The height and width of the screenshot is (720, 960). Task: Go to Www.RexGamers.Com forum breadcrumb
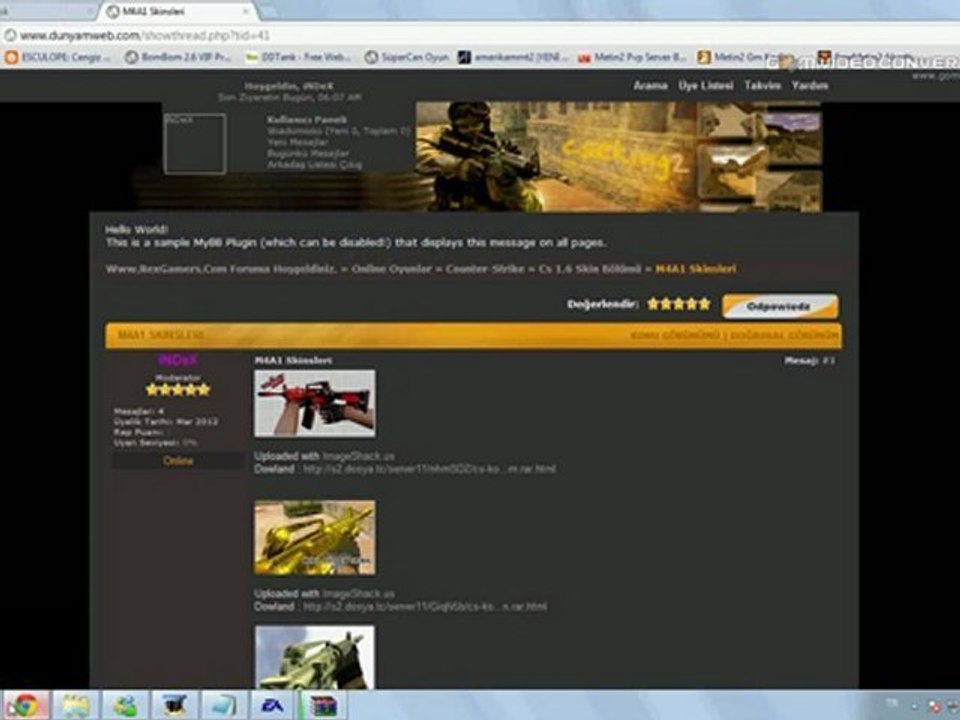(x=221, y=269)
